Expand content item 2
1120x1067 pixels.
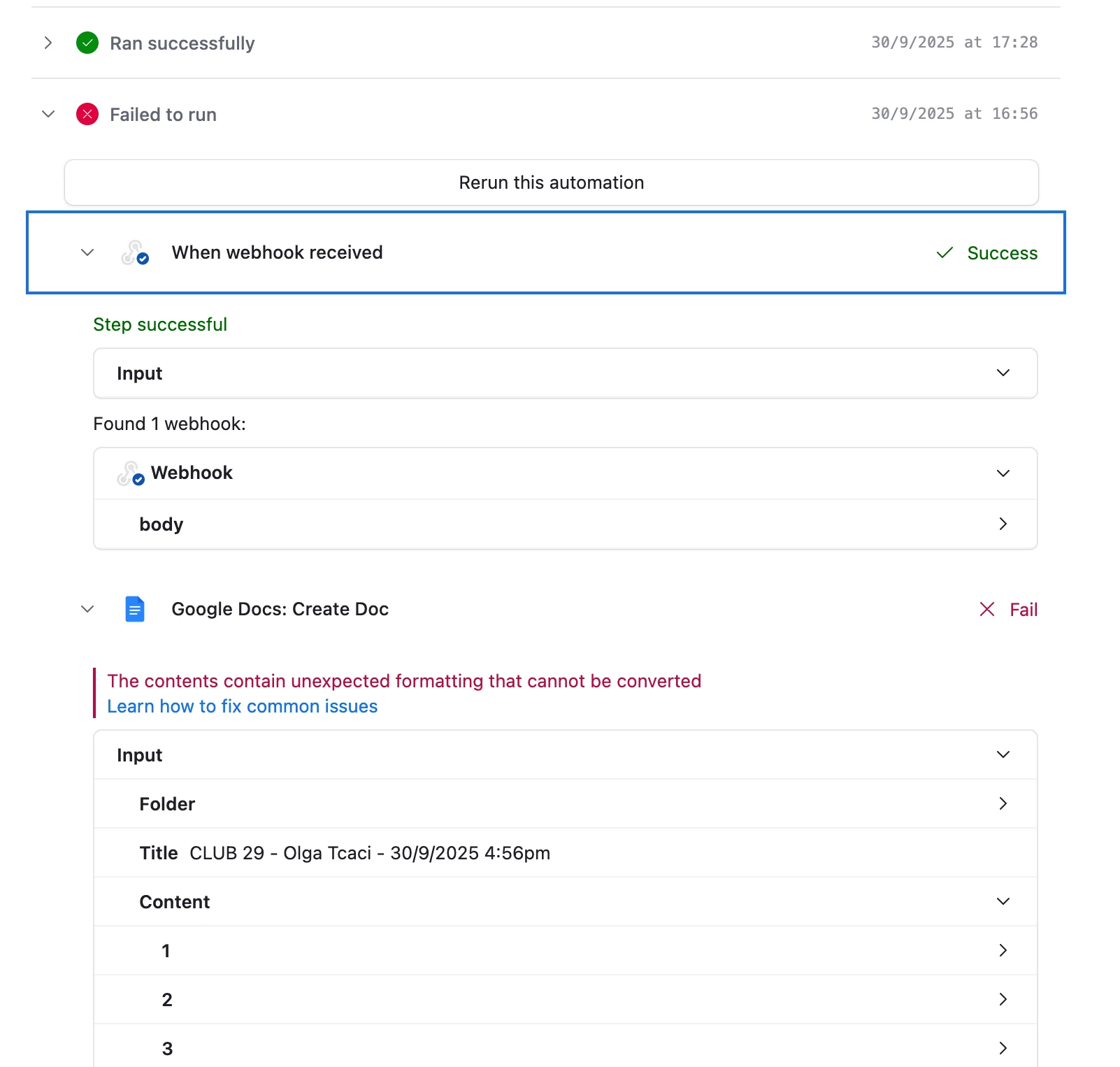click(x=1003, y=999)
